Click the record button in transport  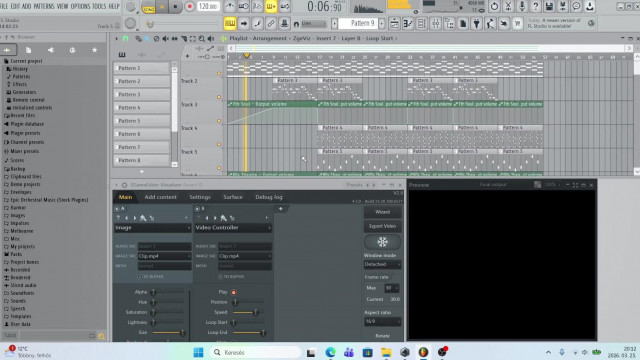click(189, 7)
